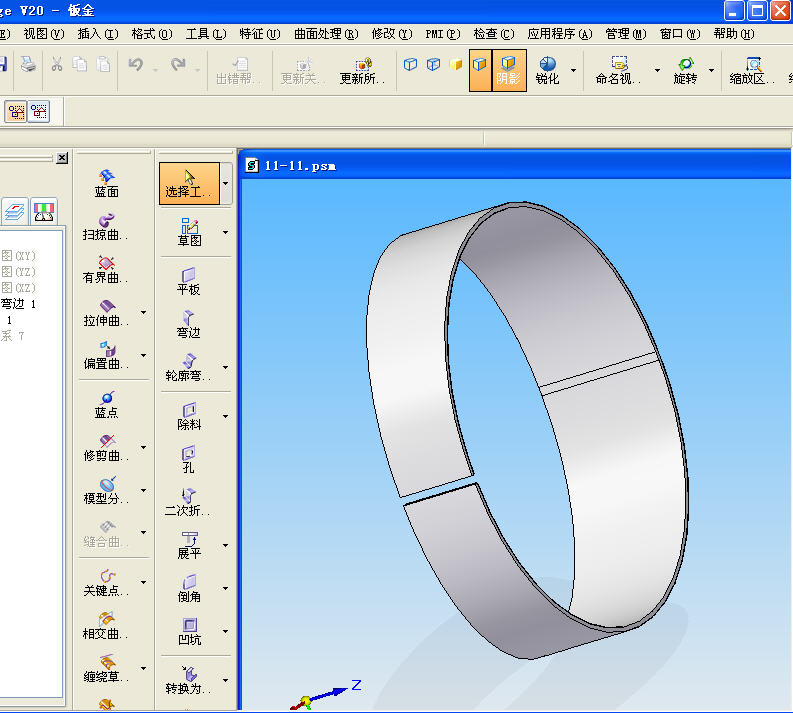Choose the 相交曲 intersection curve tool
The height and width of the screenshot is (713, 793).
pyautogui.click(x=105, y=626)
